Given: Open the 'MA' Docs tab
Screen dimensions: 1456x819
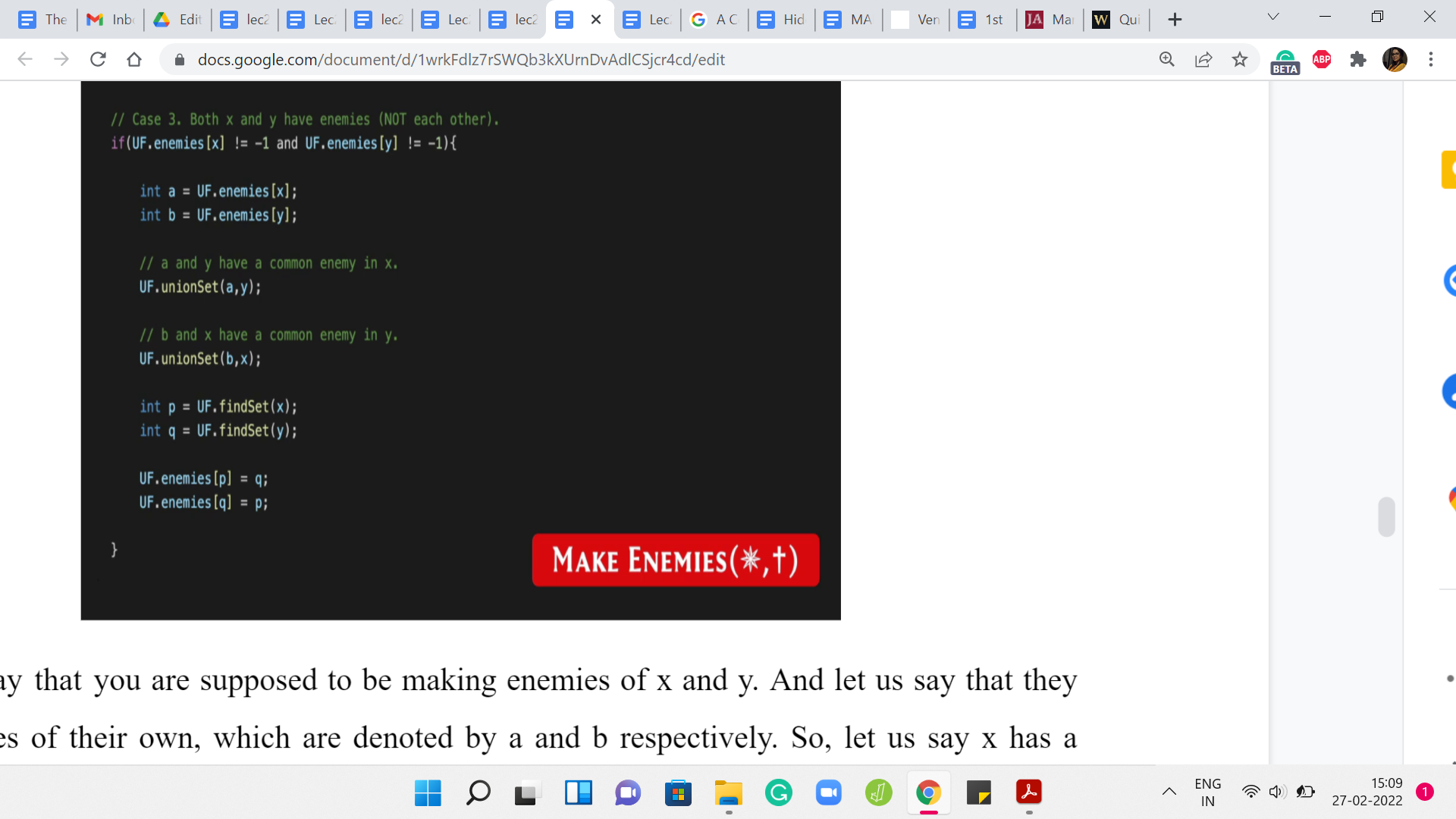Looking at the screenshot, I should [848, 20].
